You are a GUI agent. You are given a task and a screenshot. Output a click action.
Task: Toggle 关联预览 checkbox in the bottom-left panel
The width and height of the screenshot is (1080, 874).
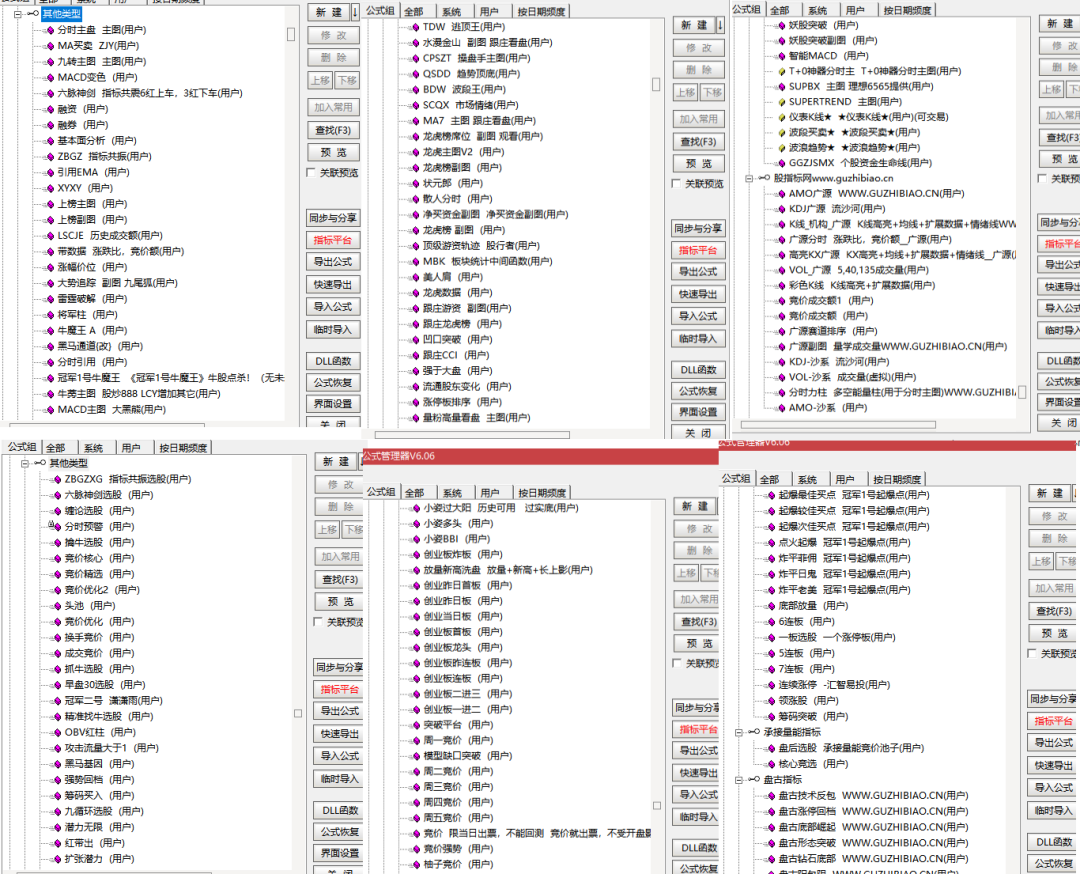(318, 622)
